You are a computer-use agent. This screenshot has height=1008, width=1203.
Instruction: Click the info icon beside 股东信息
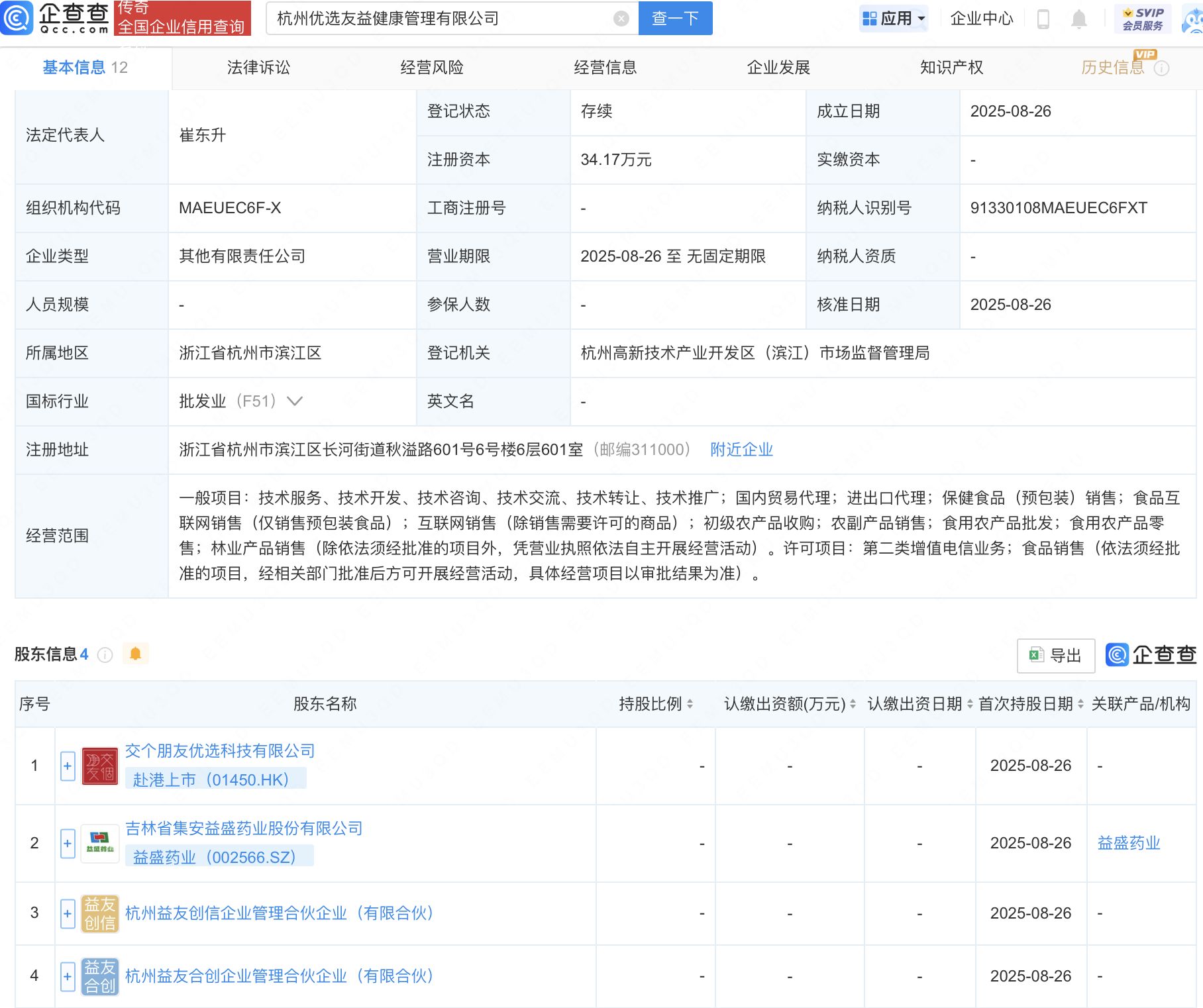pyautogui.click(x=105, y=655)
